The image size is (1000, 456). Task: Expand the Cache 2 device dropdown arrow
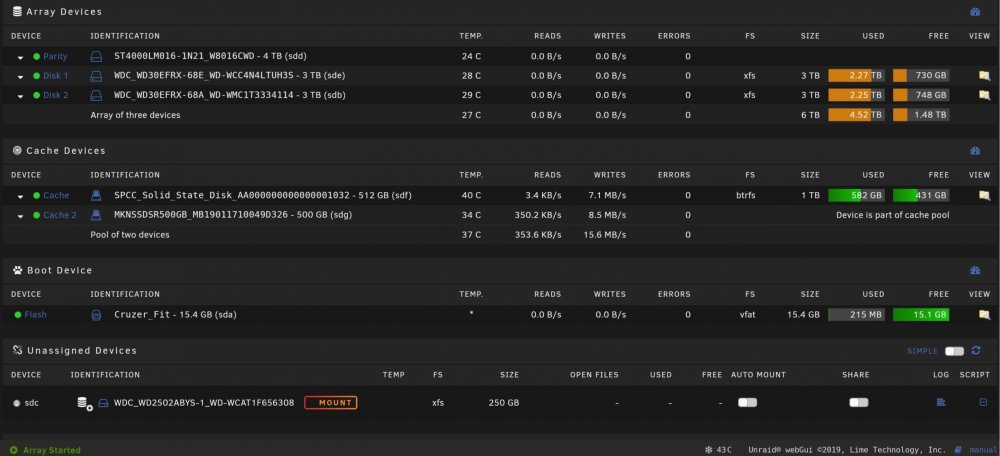20,216
